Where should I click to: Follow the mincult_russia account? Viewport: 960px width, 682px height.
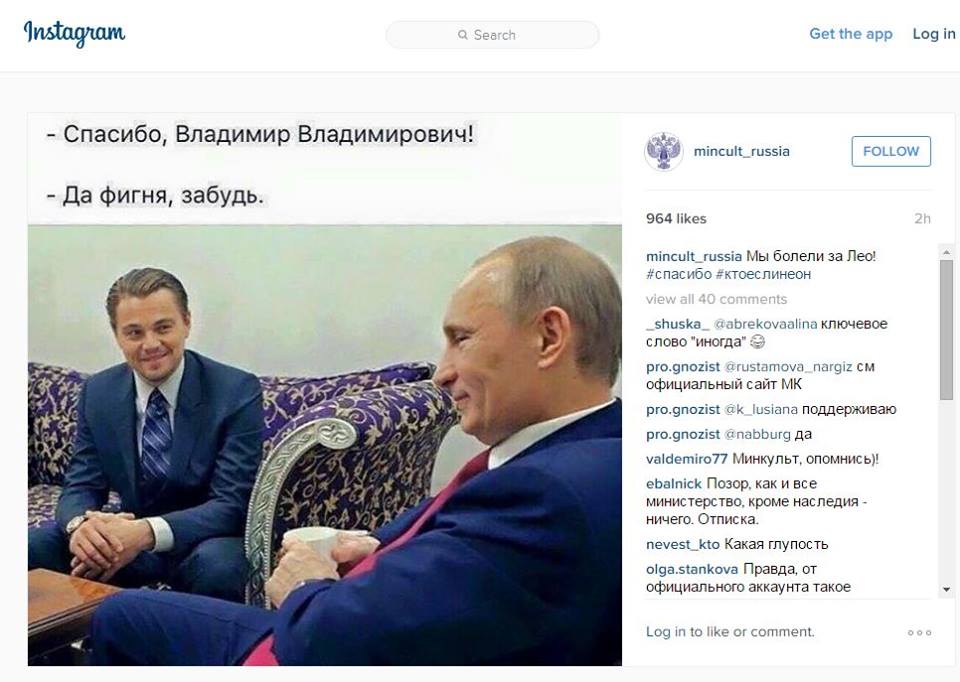click(891, 151)
